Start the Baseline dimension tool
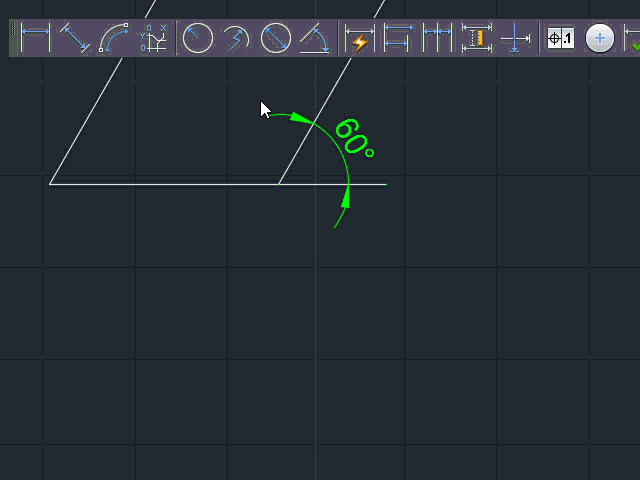Viewport: 640px width, 480px height. pos(398,38)
